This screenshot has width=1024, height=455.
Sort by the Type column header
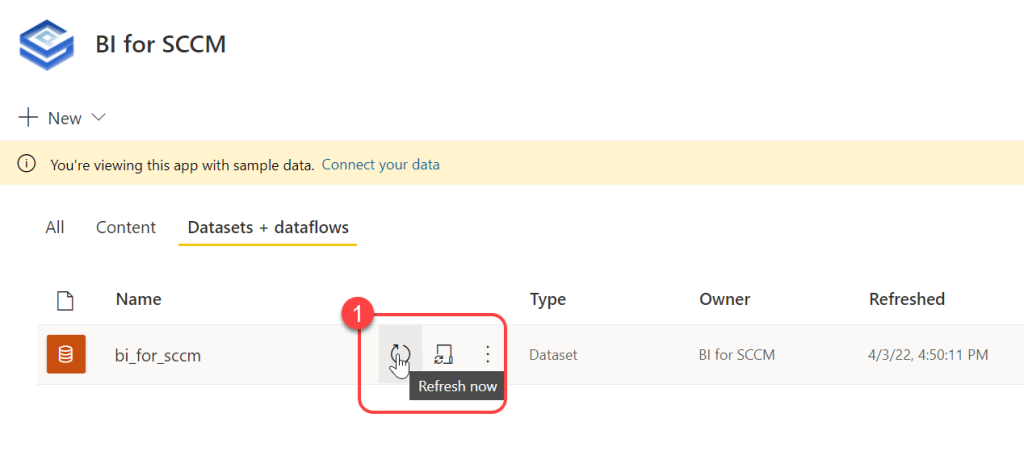point(547,299)
